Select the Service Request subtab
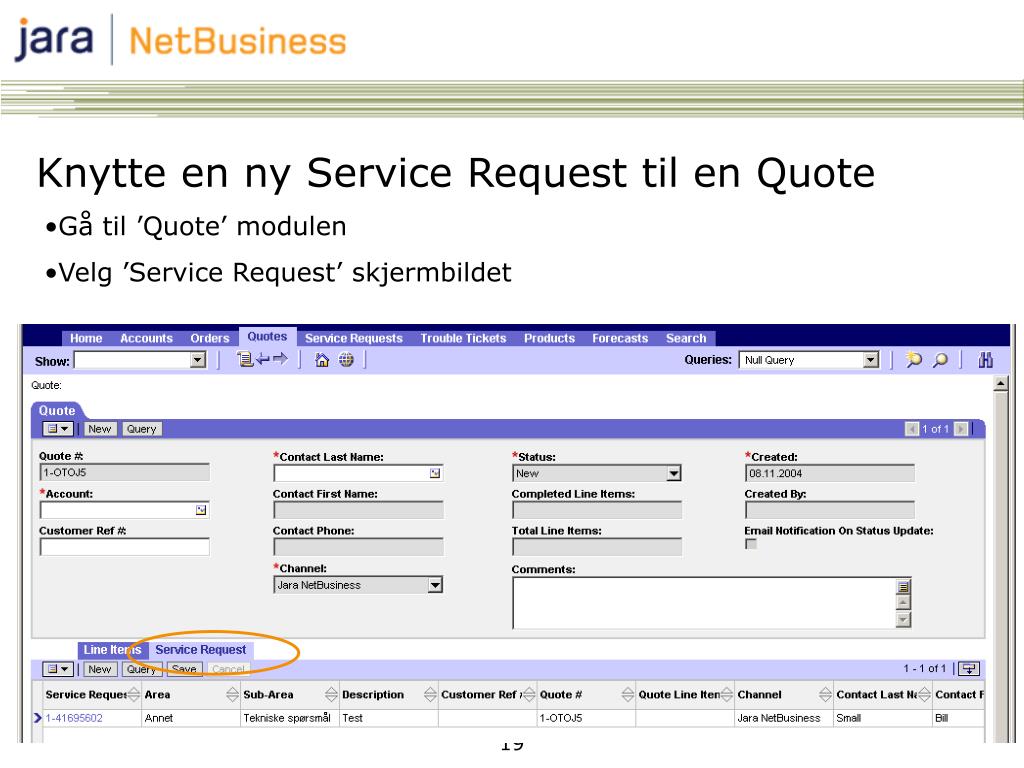Viewport: 1024px width, 768px height. [201, 650]
